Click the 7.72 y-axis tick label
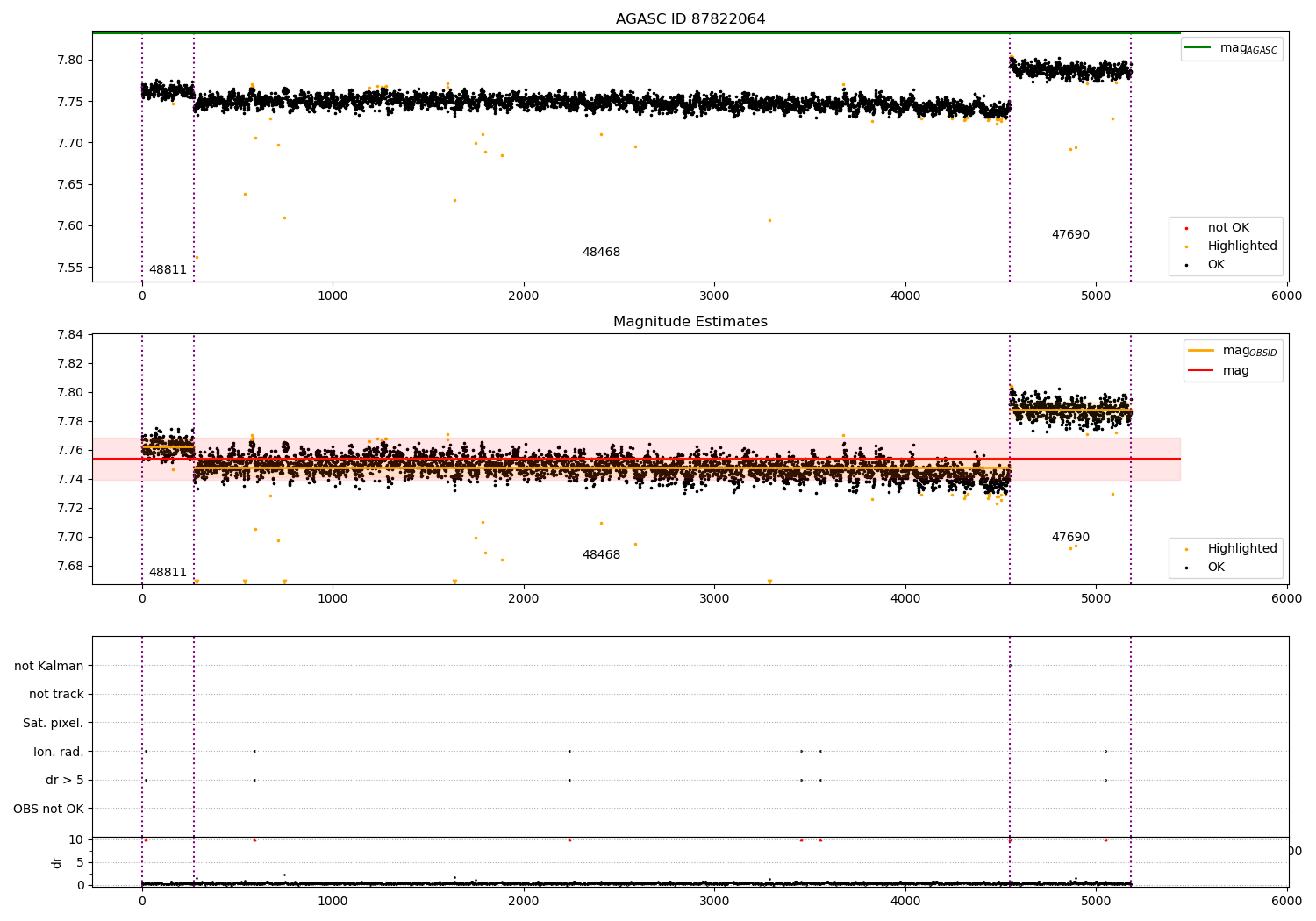Screen dimensions: 1316x921 [x=71, y=508]
